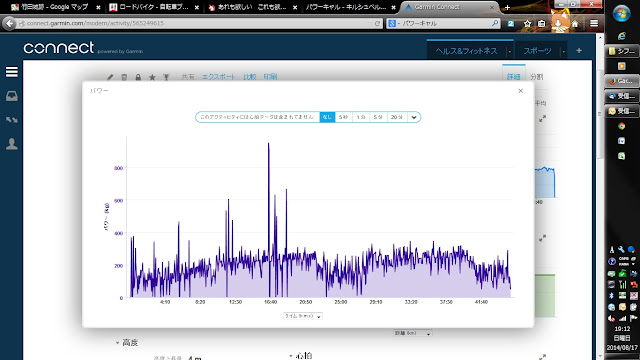Screen dimensions: 640x360
Task: Switch to the スポーツ tab
Action: pyautogui.click(x=537, y=51)
